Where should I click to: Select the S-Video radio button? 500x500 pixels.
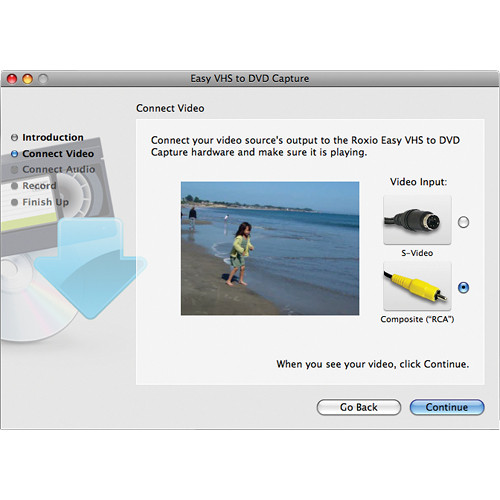[463, 222]
